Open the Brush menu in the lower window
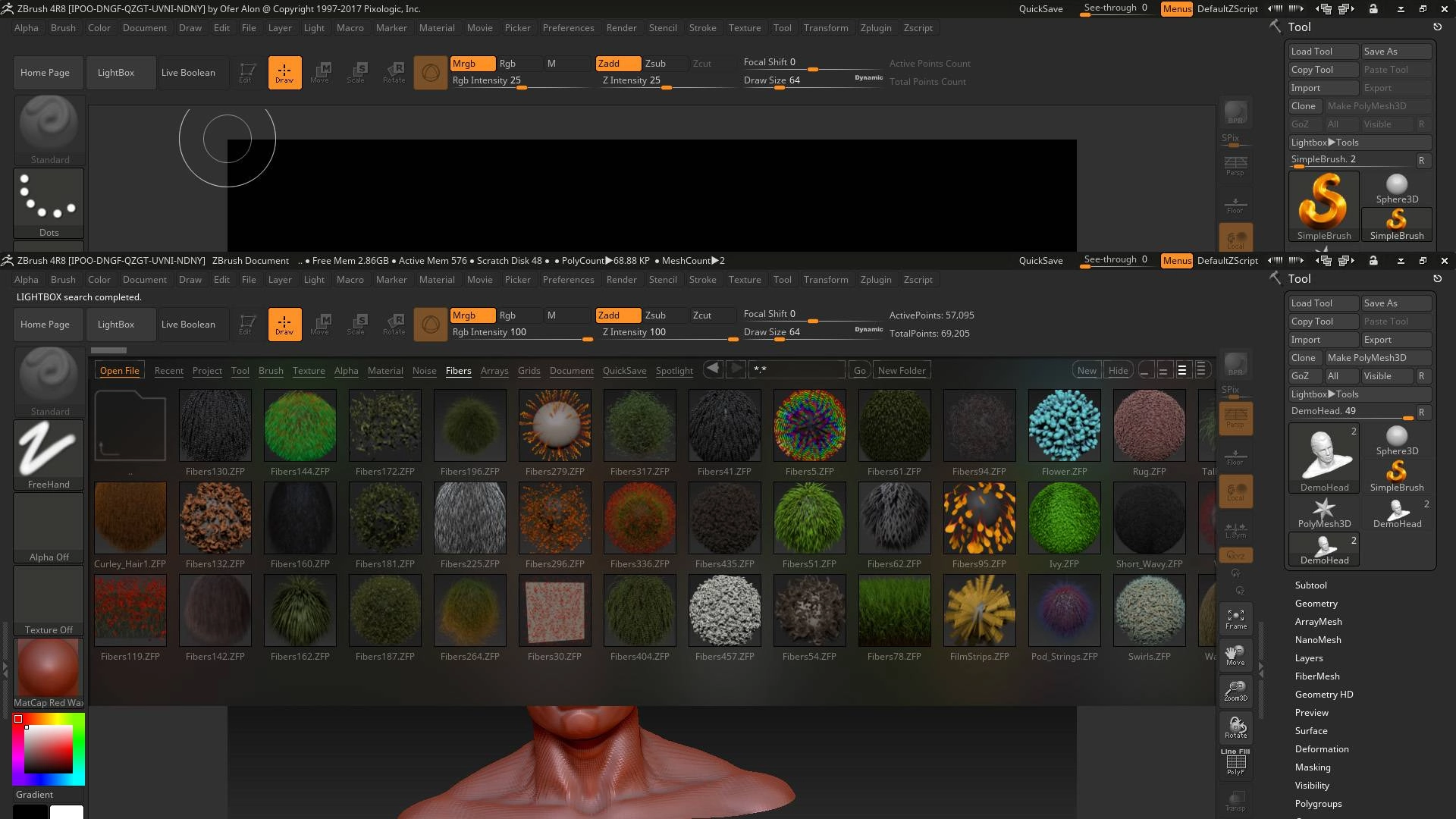This screenshot has height=819, width=1456. [x=63, y=280]
